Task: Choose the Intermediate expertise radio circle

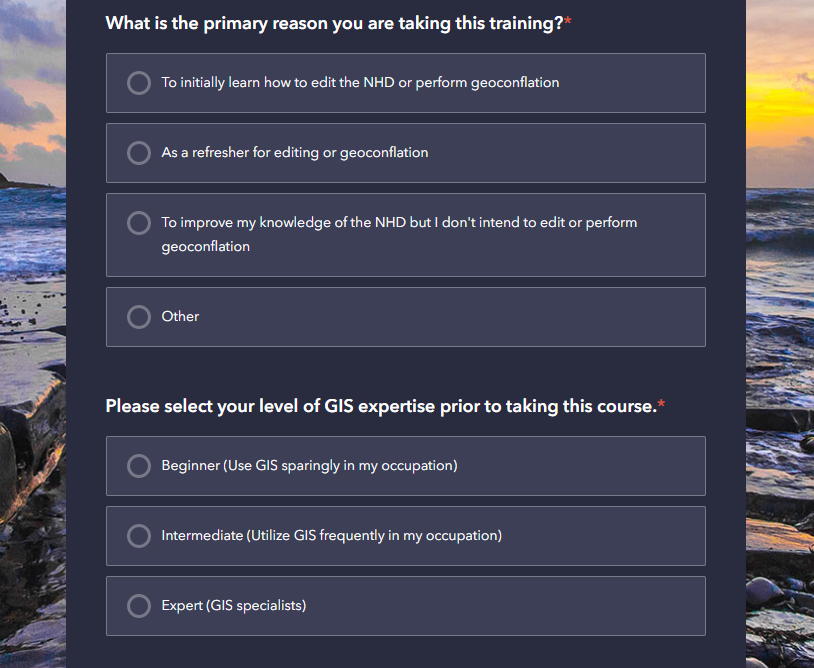Action: [139, 536]
